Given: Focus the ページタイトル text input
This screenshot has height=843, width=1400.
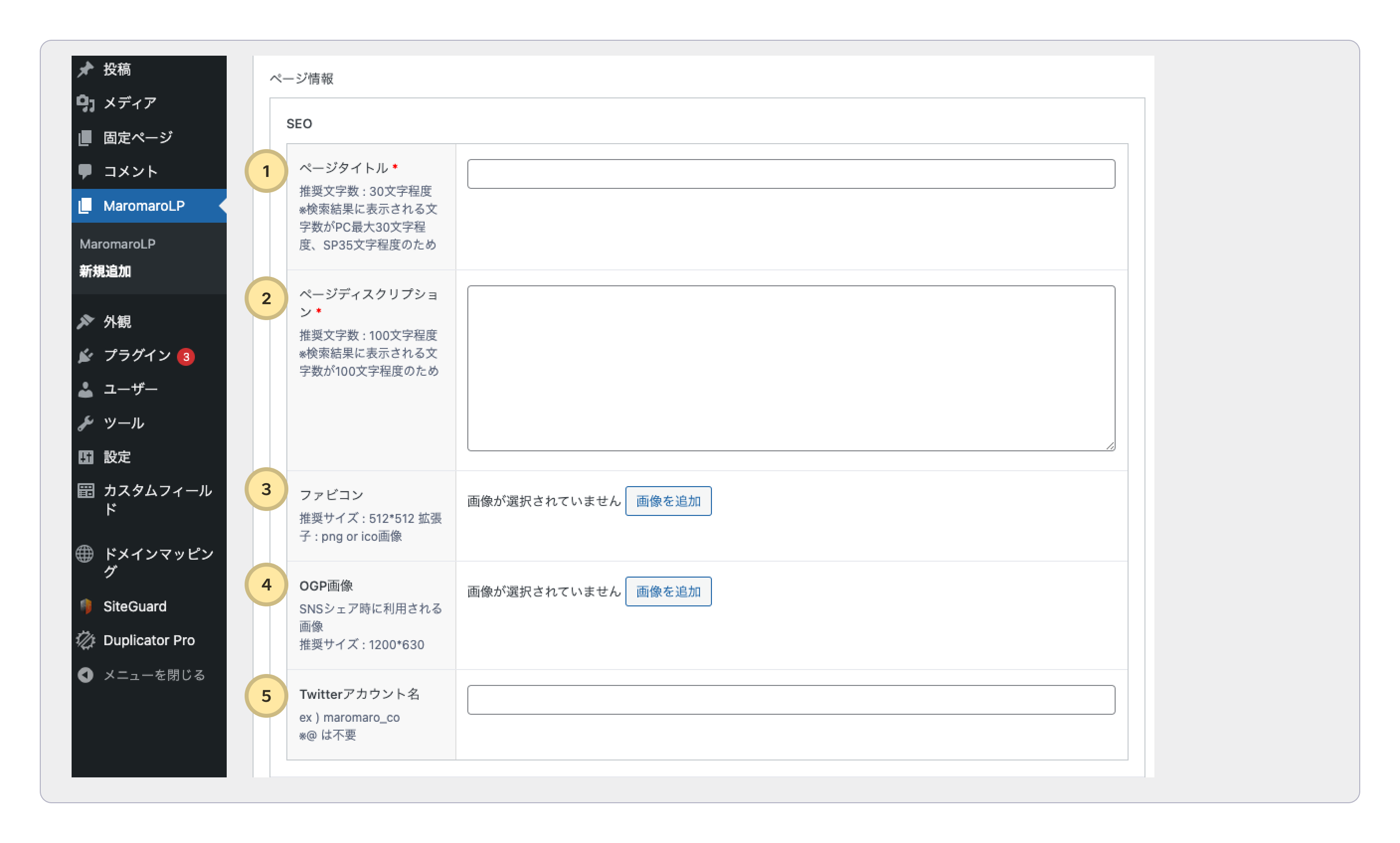Looking at the screenshot, I should pos(790,174).
